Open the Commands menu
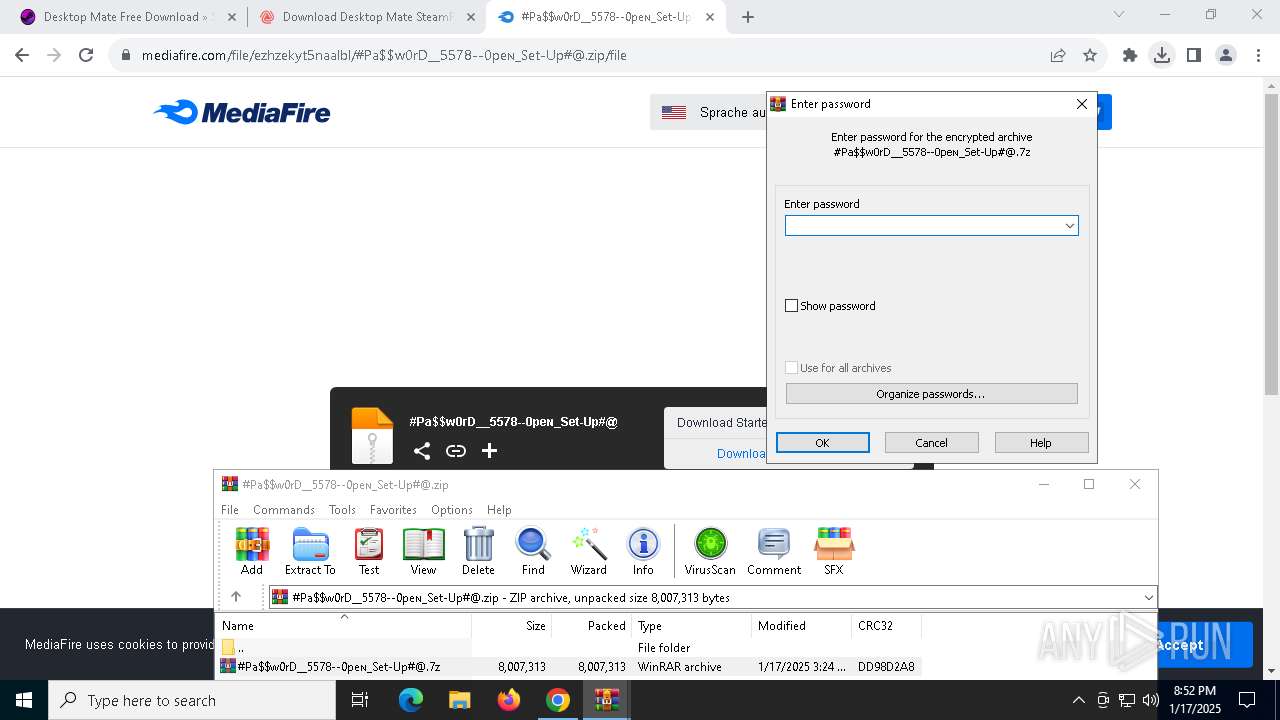 (x=284, y=509)
